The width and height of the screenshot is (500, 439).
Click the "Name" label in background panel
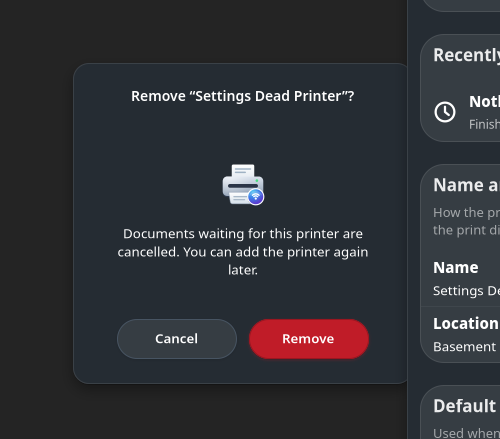(456, 267)
